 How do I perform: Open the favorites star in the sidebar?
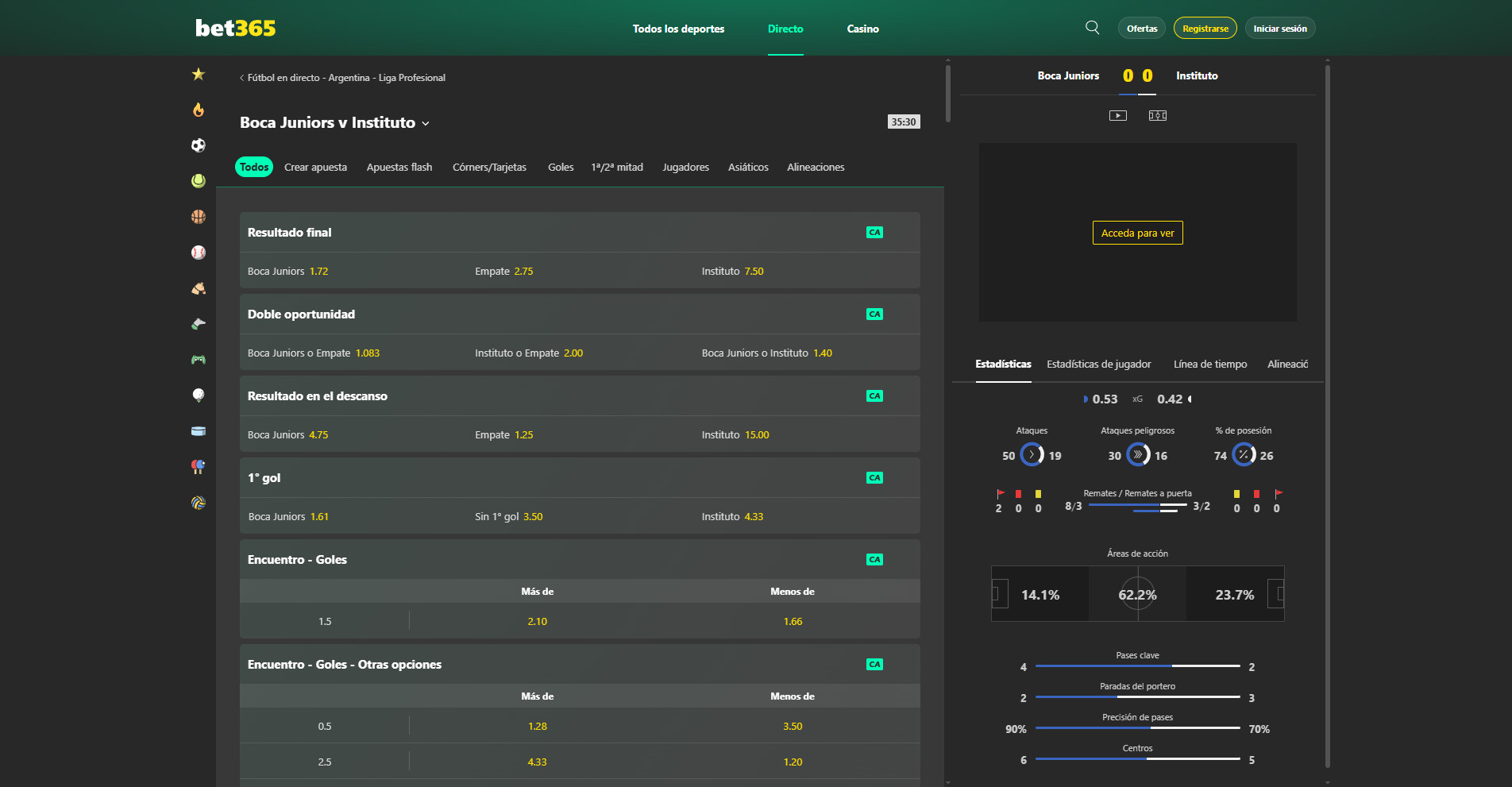[x=199, y=74]
